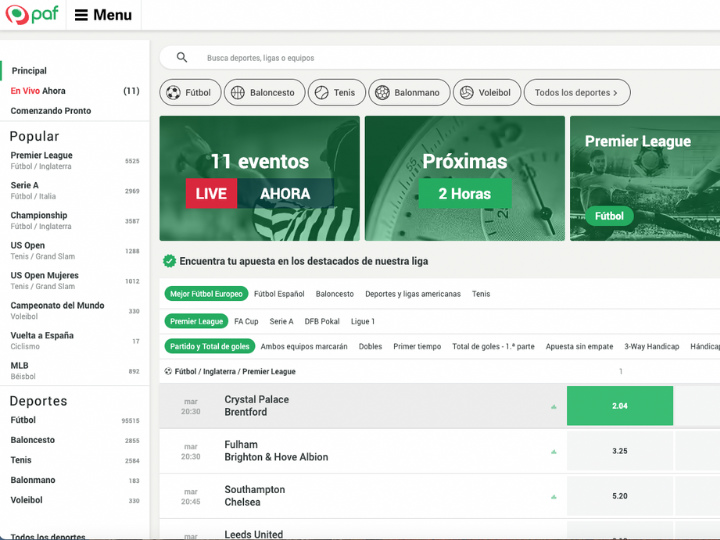The height and width of the screenshot is (540, 720).
Task: Open US Open tennis in sidebar
Action: (x=74, y=250)
